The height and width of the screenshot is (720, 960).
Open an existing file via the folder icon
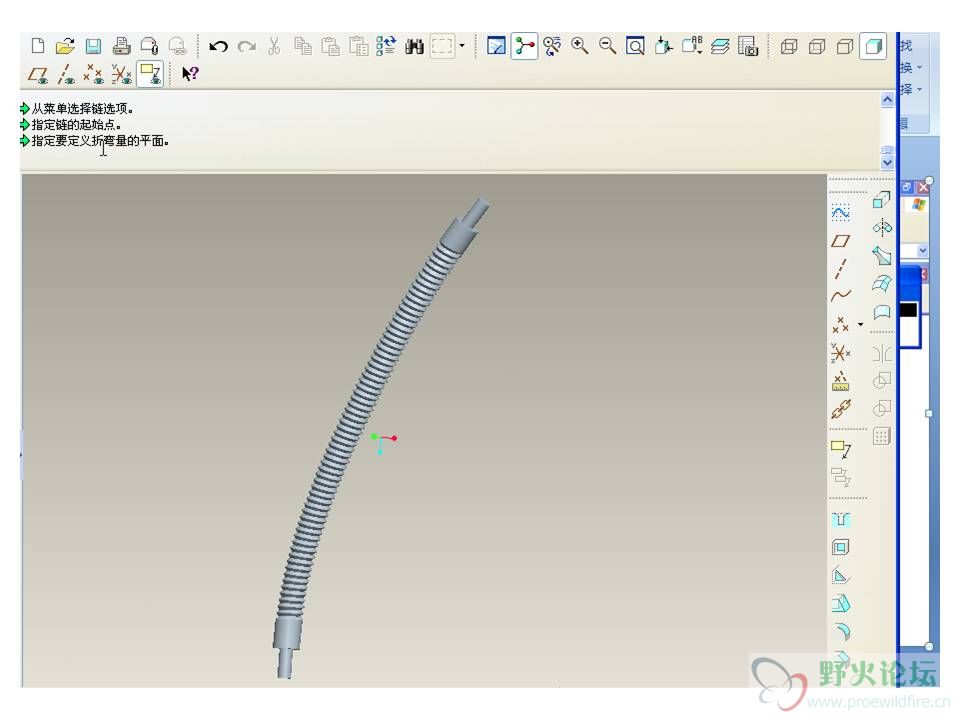point(65,46)
